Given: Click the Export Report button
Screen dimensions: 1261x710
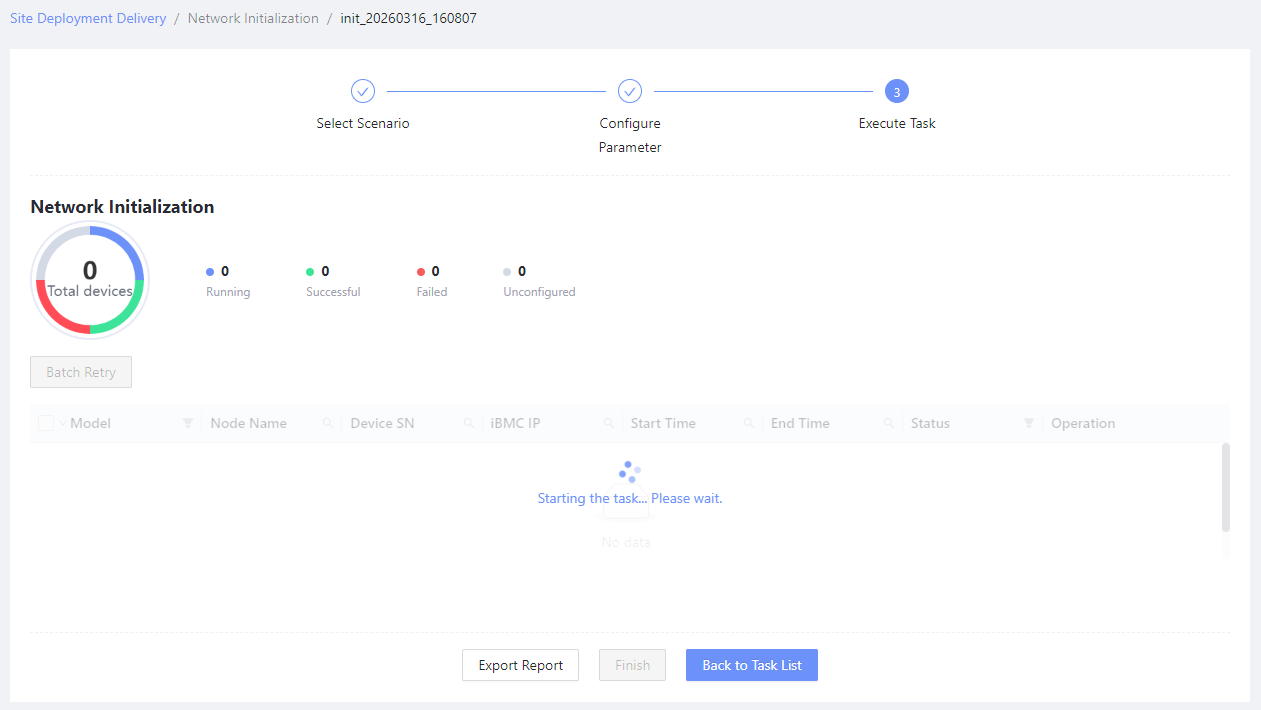Looking at the screenshot, I should pyautogui.click(x=520, y=665).
